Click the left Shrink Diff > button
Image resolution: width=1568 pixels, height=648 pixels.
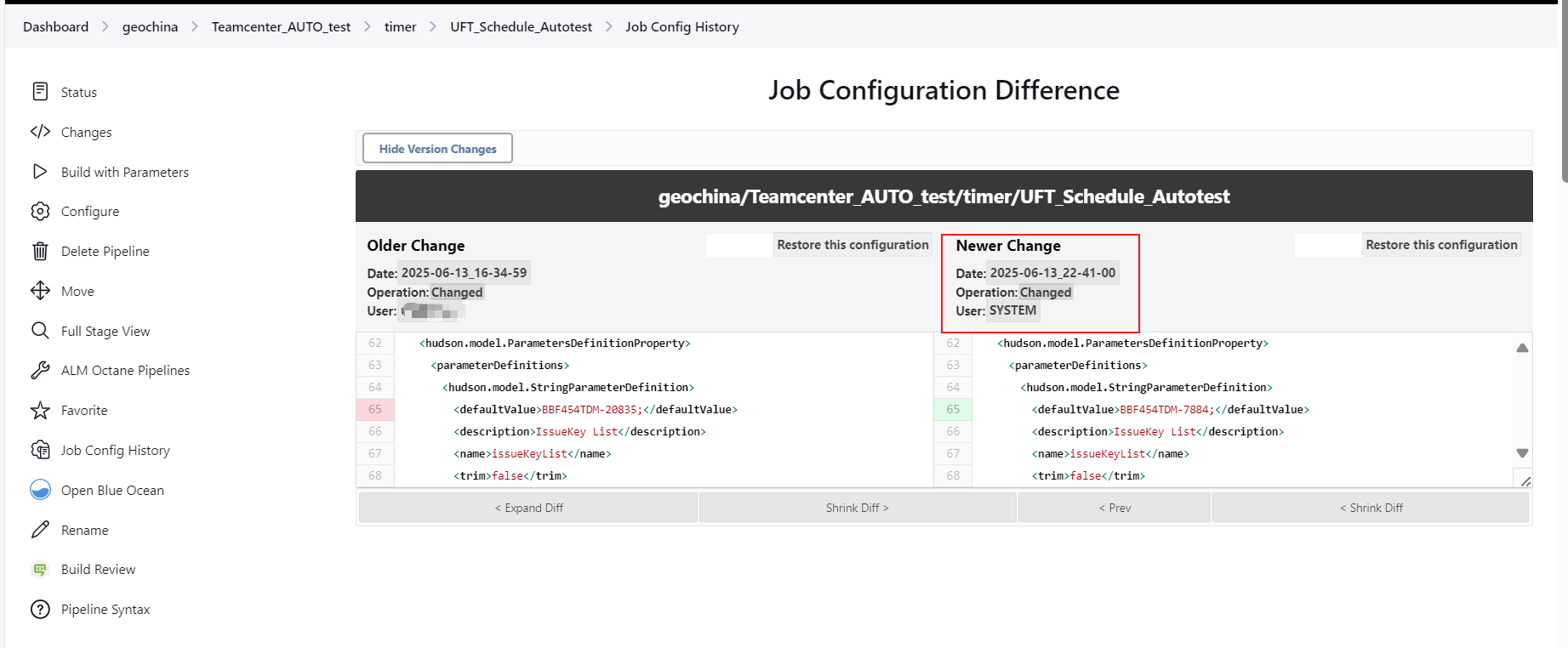(857, 508)
